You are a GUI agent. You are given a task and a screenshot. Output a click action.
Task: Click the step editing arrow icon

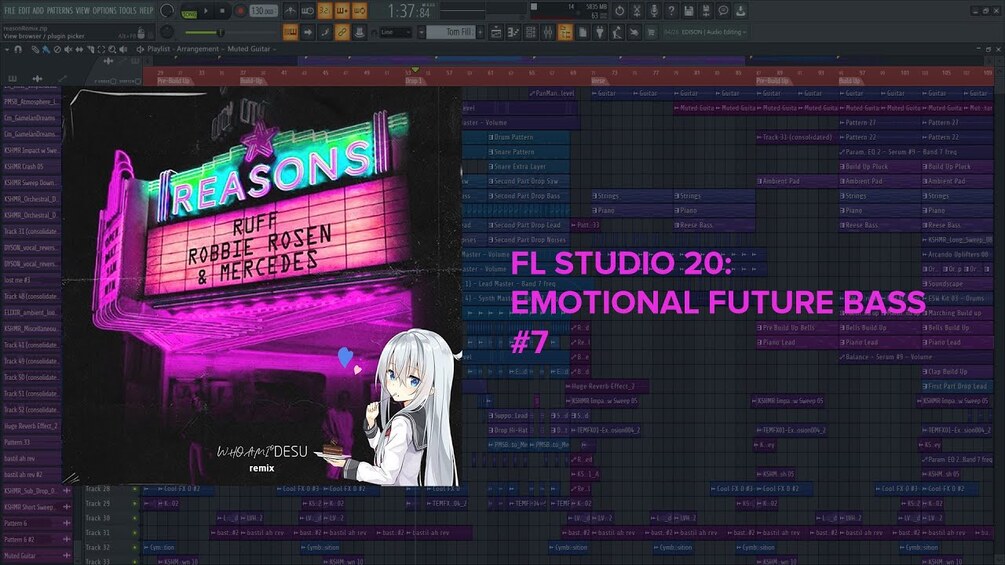click(308, 32)
